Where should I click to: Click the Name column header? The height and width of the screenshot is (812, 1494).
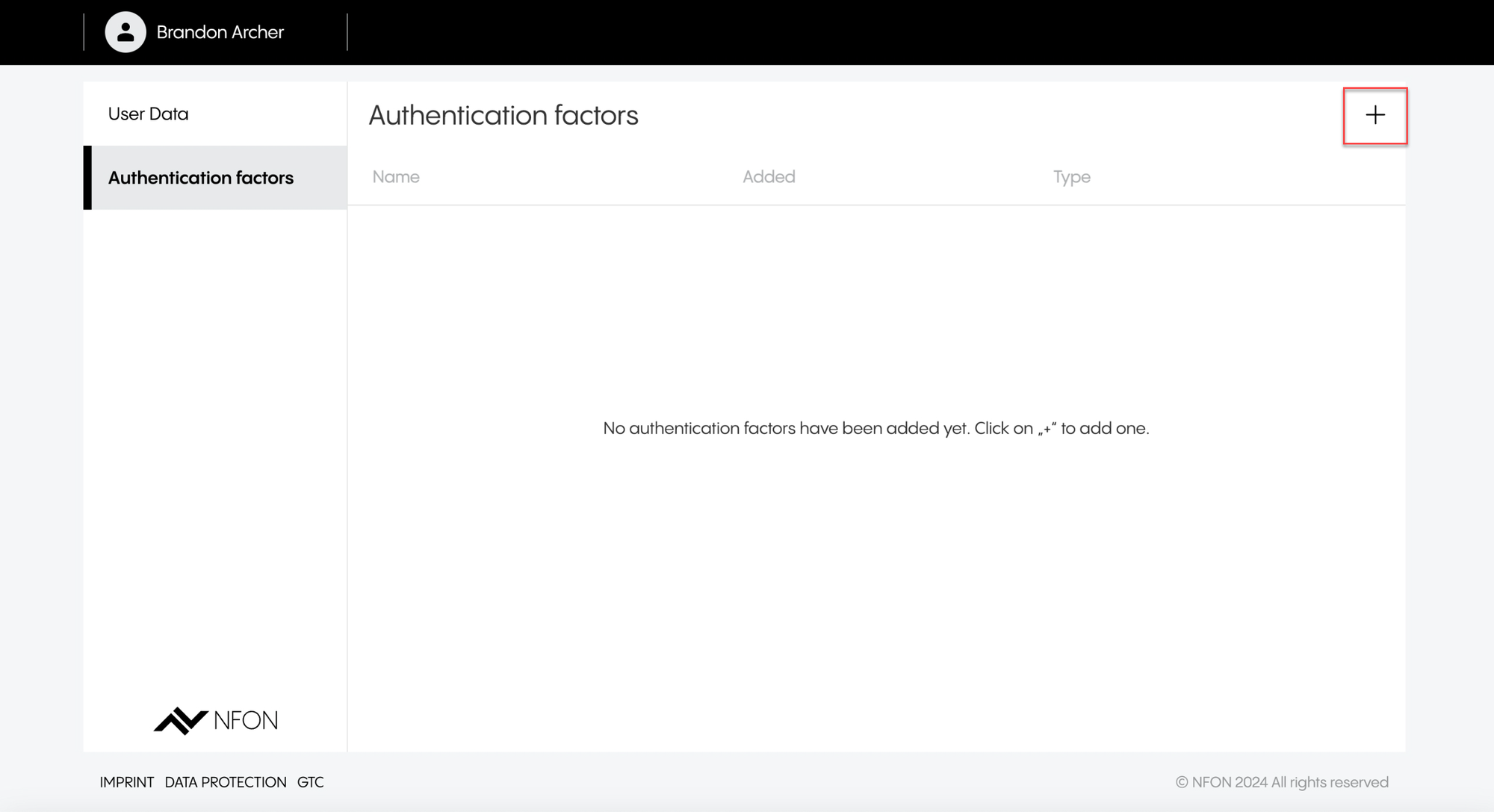[396, 177]
